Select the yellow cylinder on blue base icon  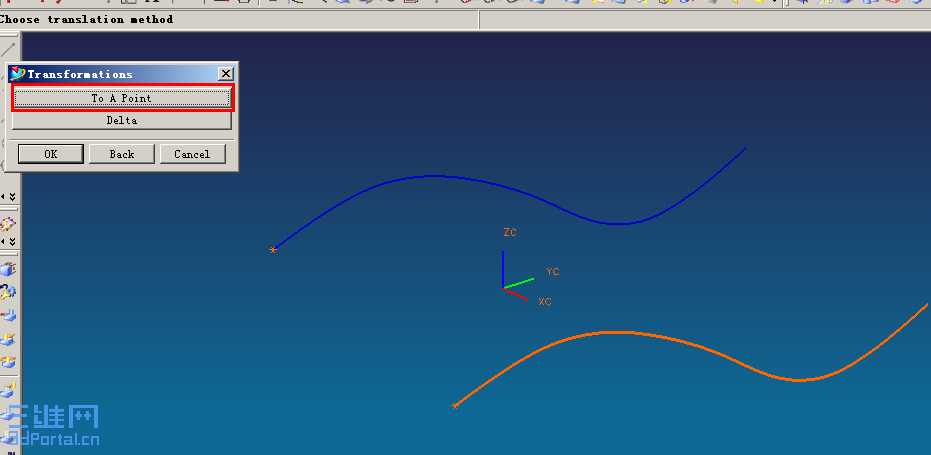coord(8,339)
